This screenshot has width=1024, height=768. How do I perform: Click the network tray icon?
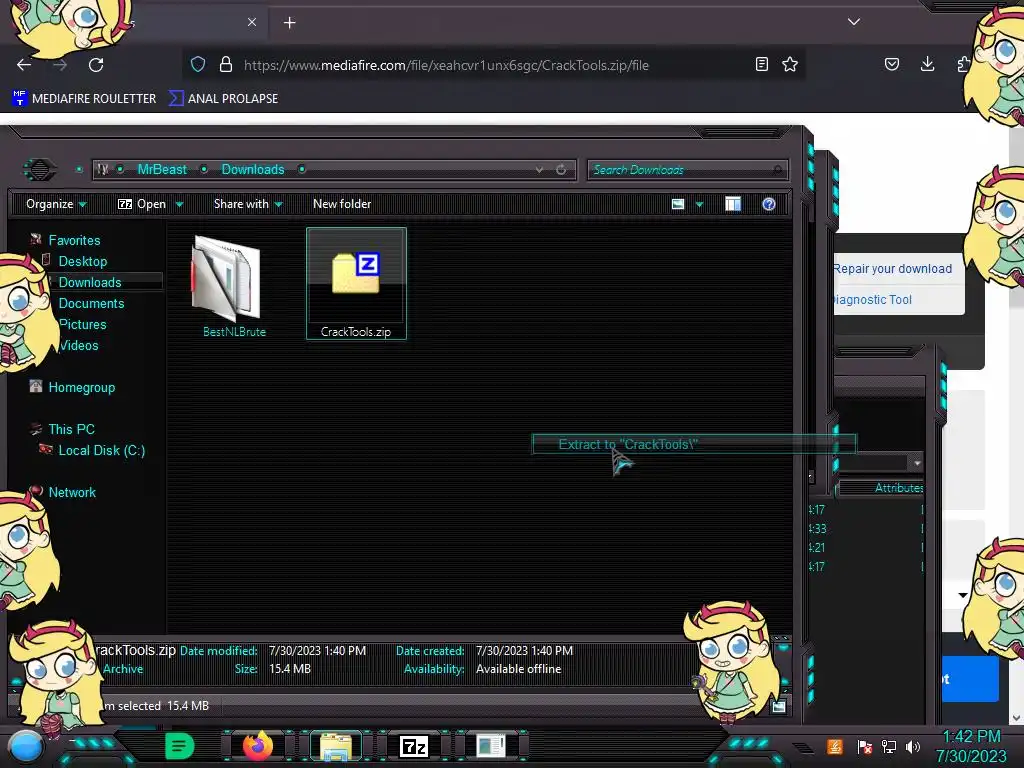pos(889,746)
